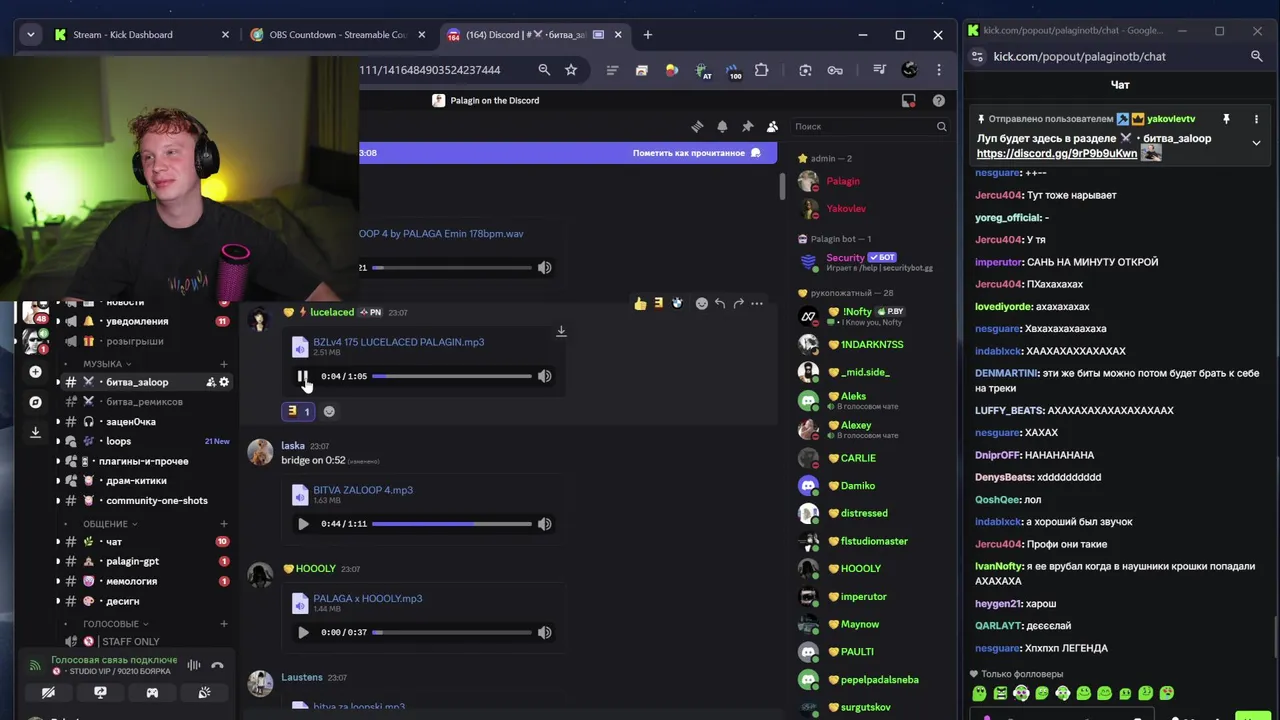Open emoji reaction picker in message hover bar
This screenshot has height=720, width=1280.
tap(701, 303)
